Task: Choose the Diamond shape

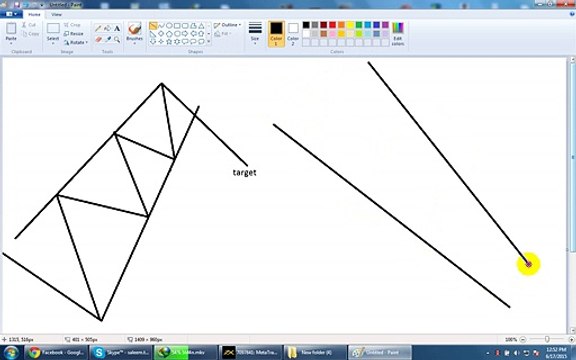Action: click(x=161, y=34)
